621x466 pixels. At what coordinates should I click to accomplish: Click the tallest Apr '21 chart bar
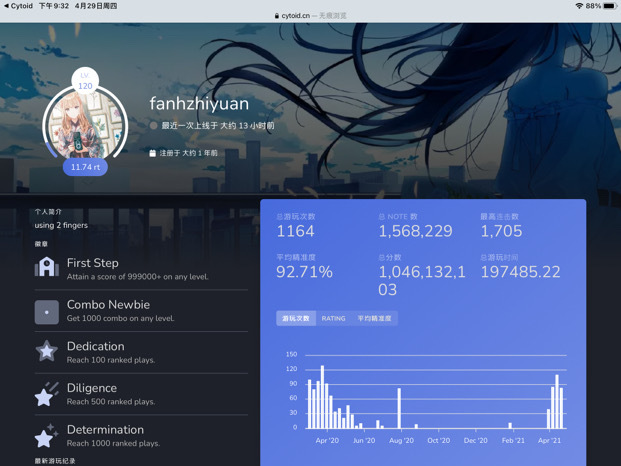(x=557, y=401)
